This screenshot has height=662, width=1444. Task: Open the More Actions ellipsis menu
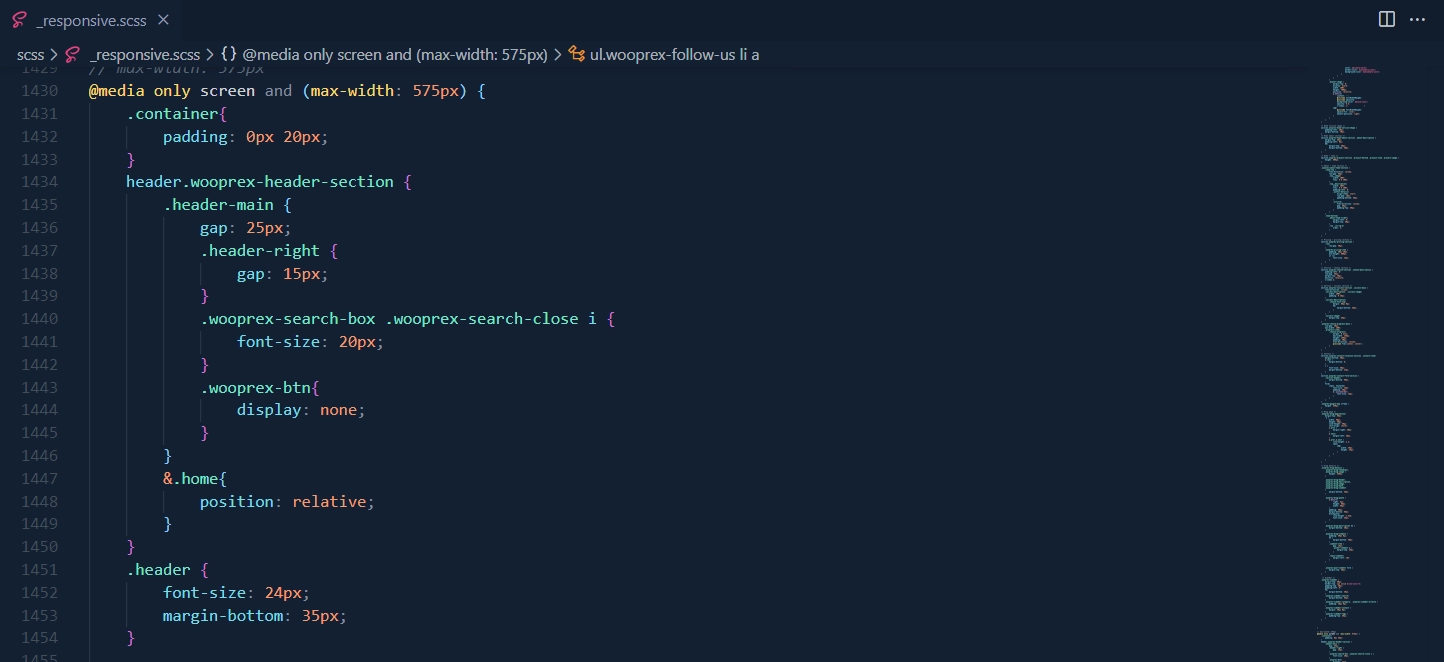pos(1417,19)
